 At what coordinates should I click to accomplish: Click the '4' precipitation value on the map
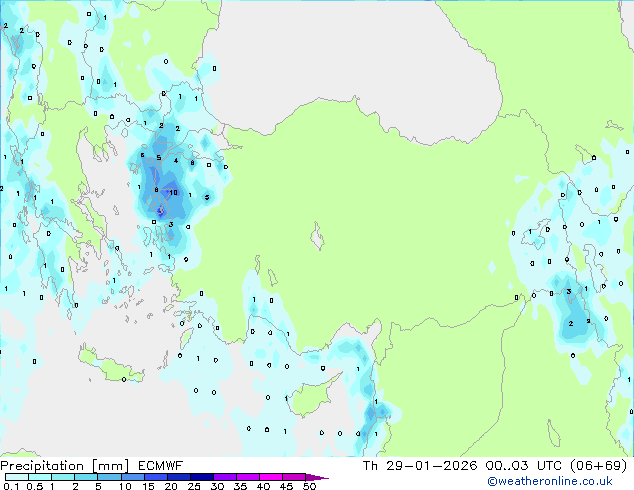coord(176,161)
